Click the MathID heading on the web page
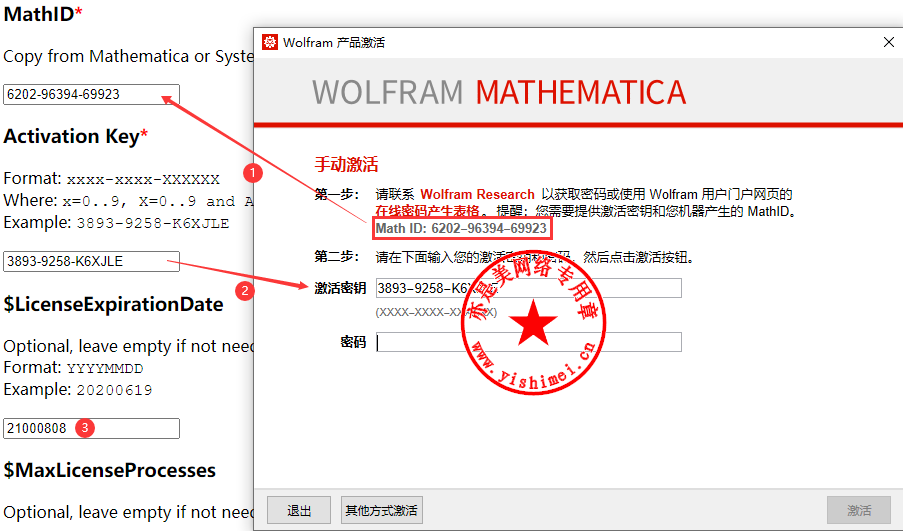Viewport: 903px width, 531px height. pyautogui.click(x=43, y=14)
